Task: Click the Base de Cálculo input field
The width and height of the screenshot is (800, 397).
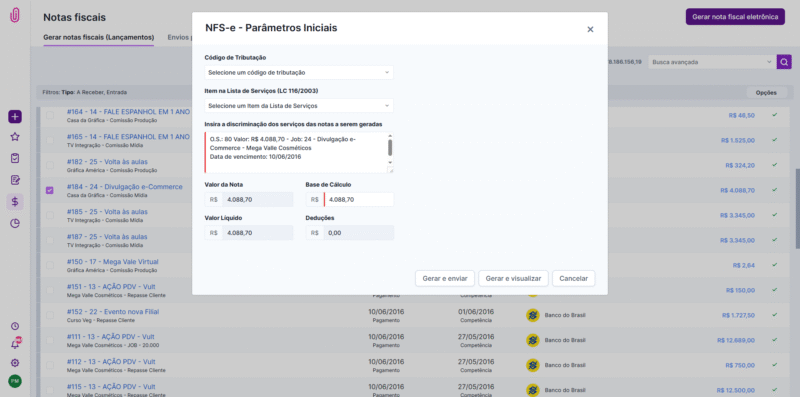Action: click(359, 200)
